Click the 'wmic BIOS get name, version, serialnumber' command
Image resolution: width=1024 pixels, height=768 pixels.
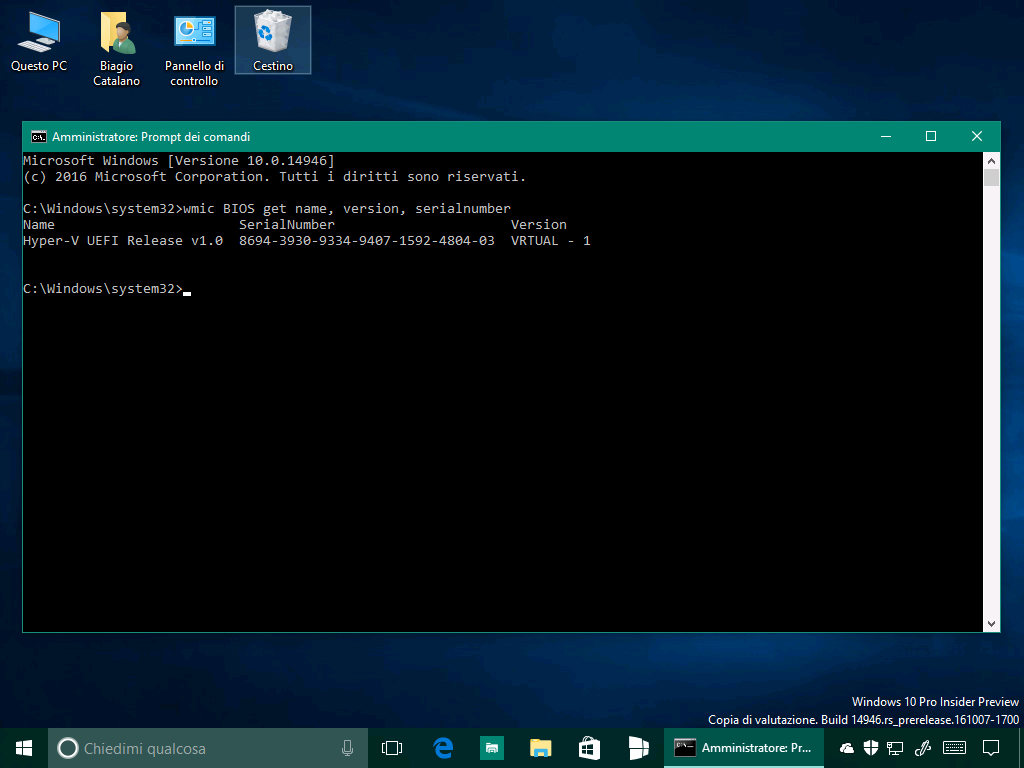click(347, 208)
